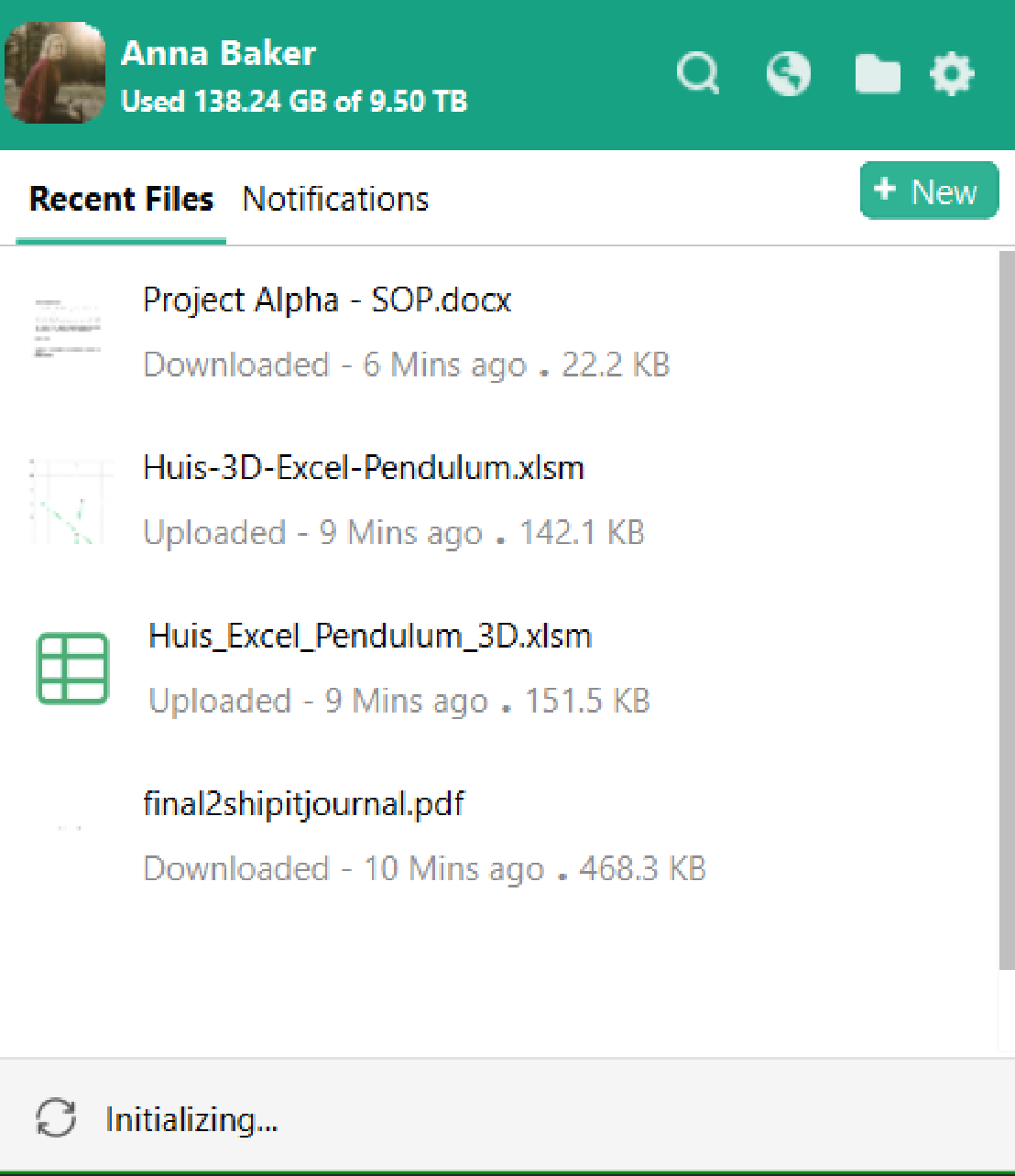The image size is (1015, 1176).
Task: Click the green spreadsheet file icon
Action: 72,669
